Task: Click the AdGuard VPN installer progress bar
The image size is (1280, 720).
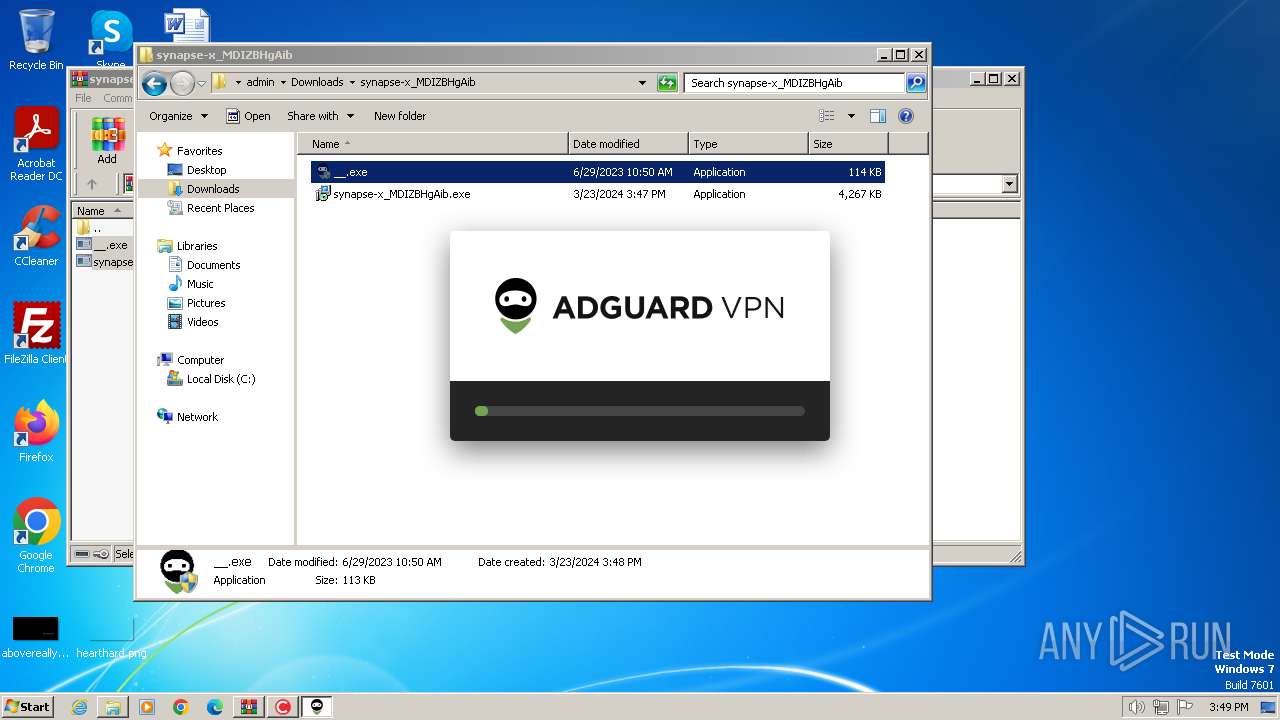Action: coord(640,411)
